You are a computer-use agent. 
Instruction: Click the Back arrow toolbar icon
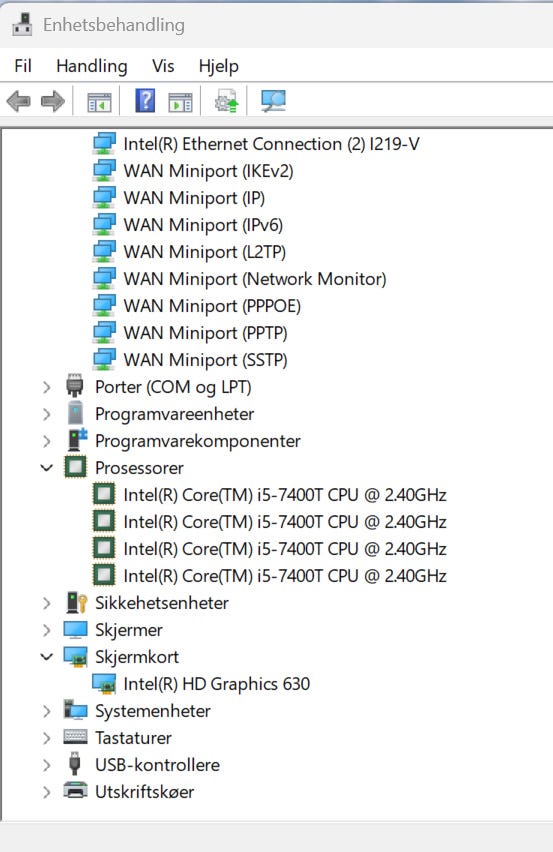tap(18, 101)
